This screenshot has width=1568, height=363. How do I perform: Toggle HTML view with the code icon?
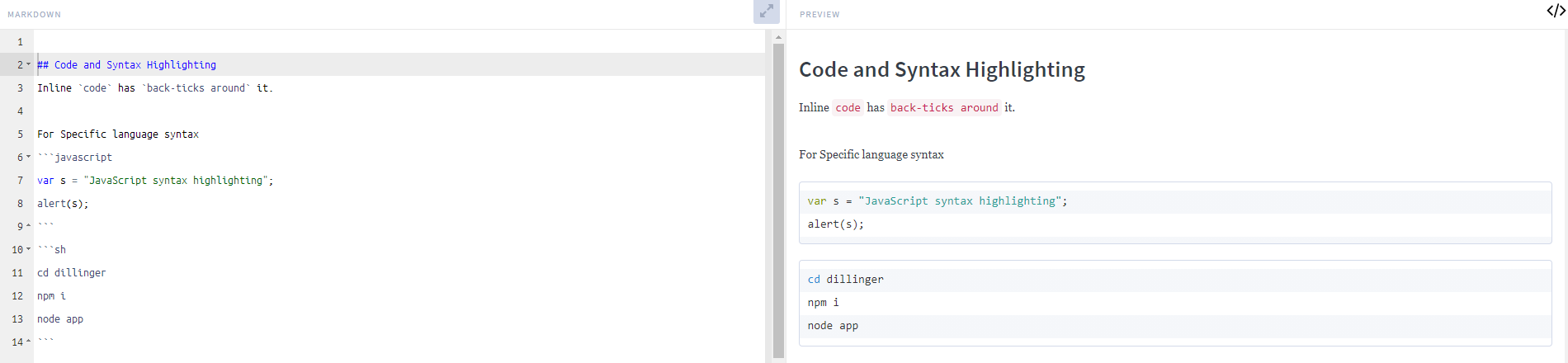coord(1556,11)
